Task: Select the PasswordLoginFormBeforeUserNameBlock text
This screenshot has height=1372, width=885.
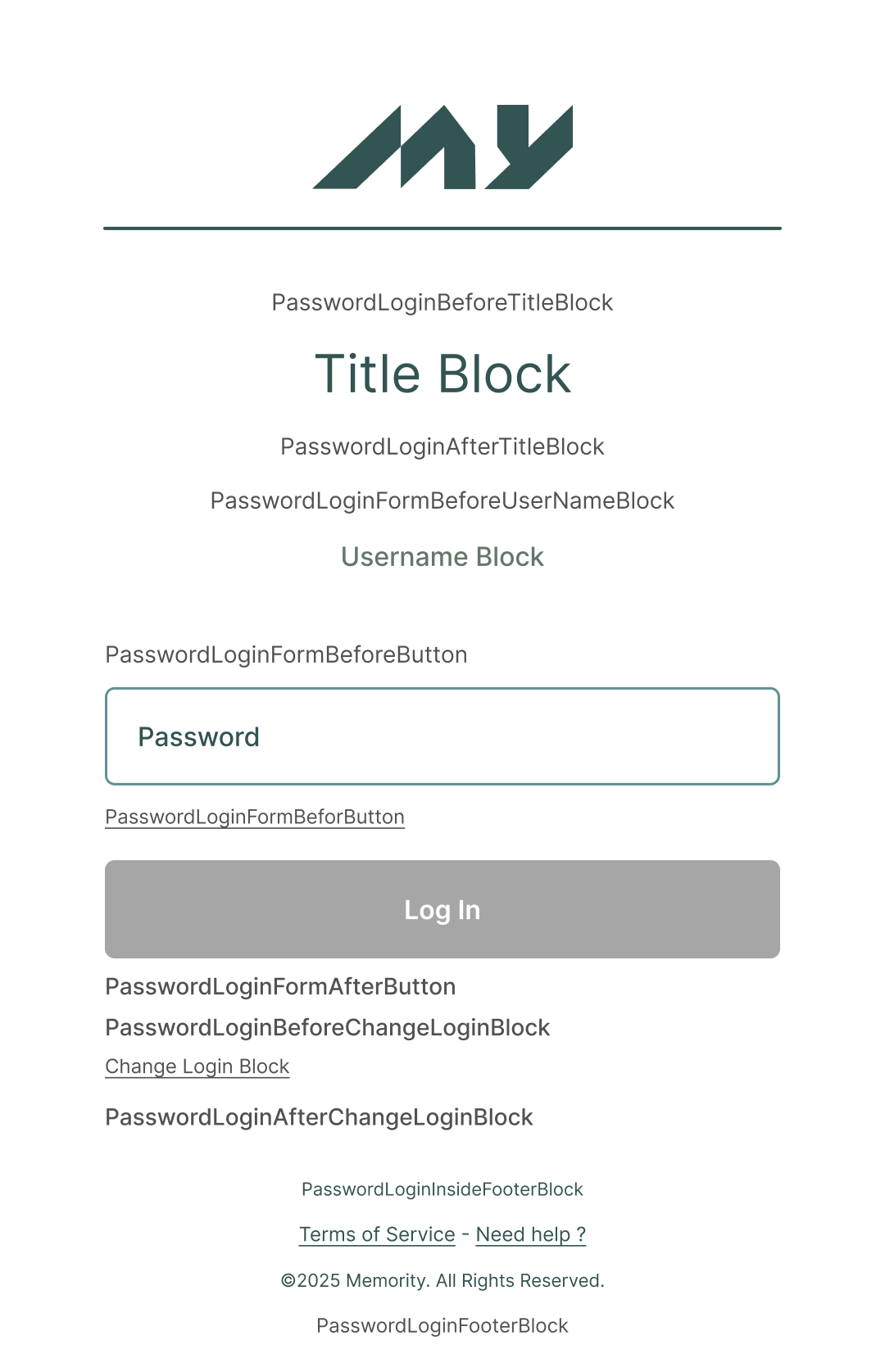Action: [442, 500]
